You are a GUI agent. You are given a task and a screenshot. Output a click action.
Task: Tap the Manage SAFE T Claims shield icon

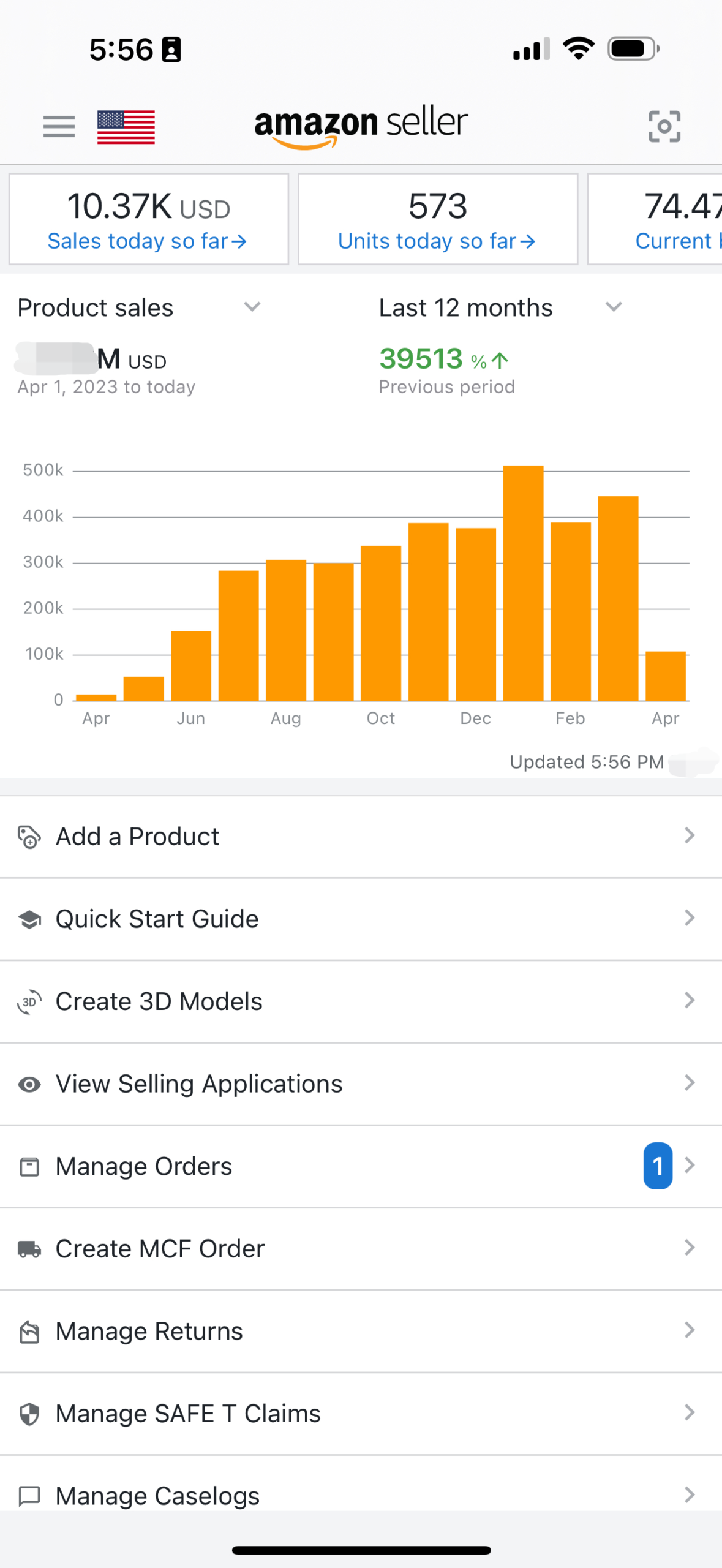click(x=29, y=1414)
